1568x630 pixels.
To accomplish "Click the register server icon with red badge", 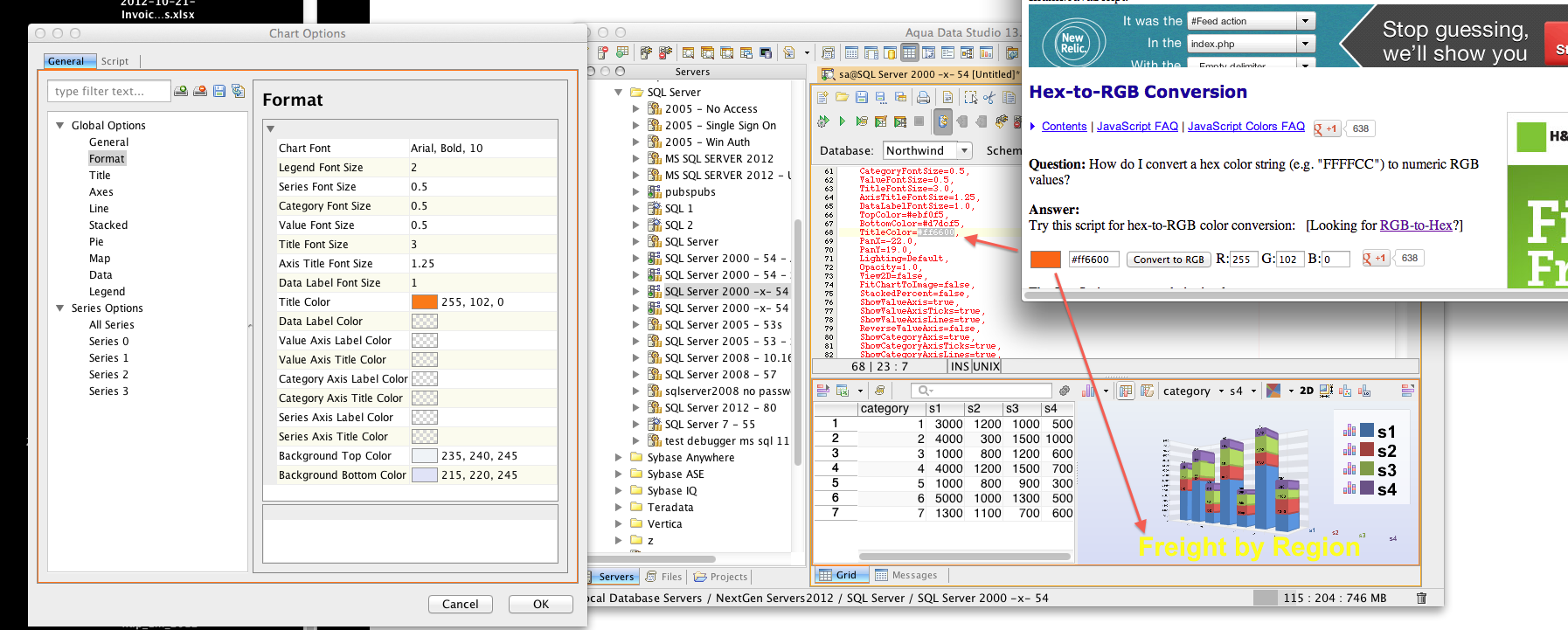I will pyautogui.click(x=602, y=52).
